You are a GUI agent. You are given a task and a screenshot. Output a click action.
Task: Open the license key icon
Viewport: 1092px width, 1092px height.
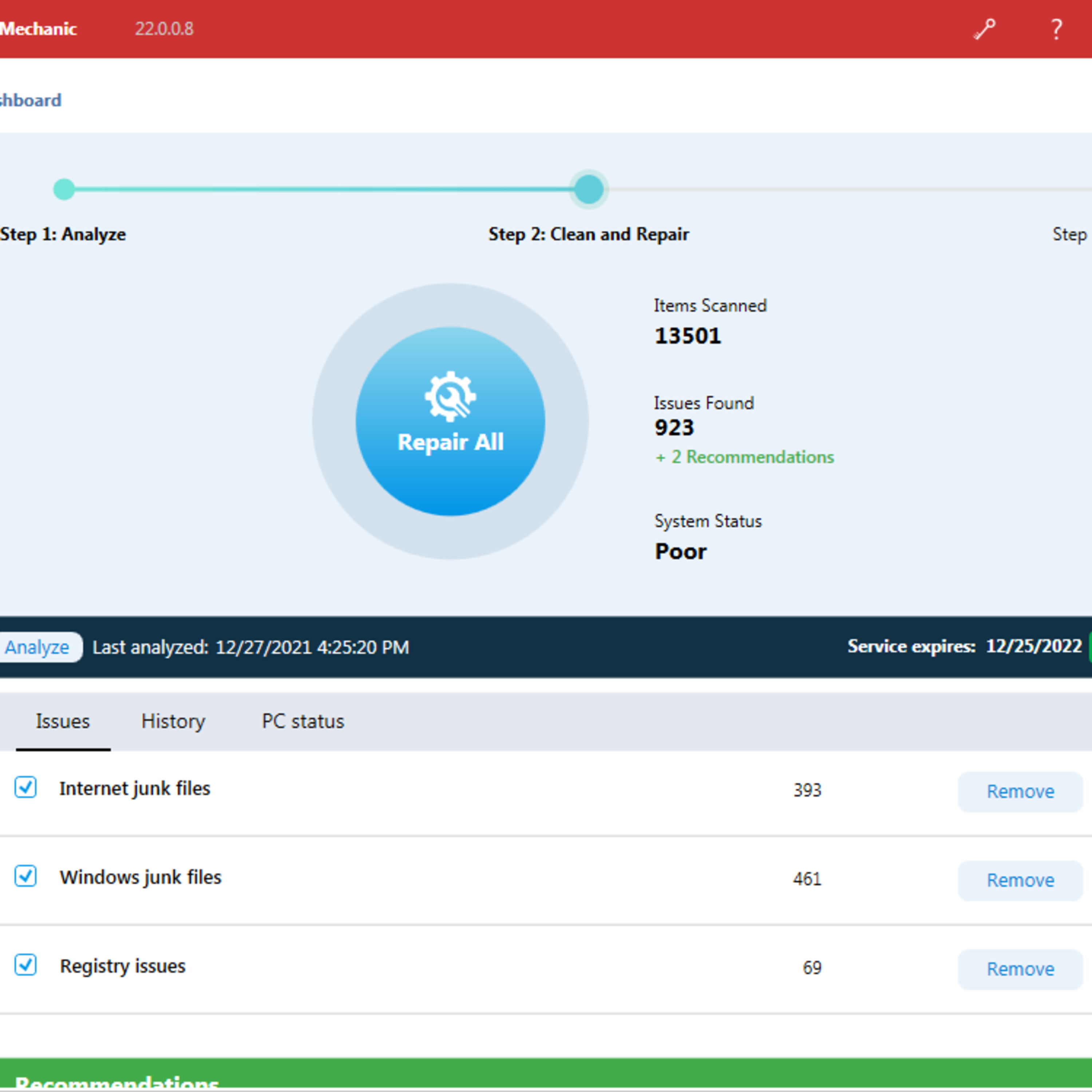[x=984, y=29]
